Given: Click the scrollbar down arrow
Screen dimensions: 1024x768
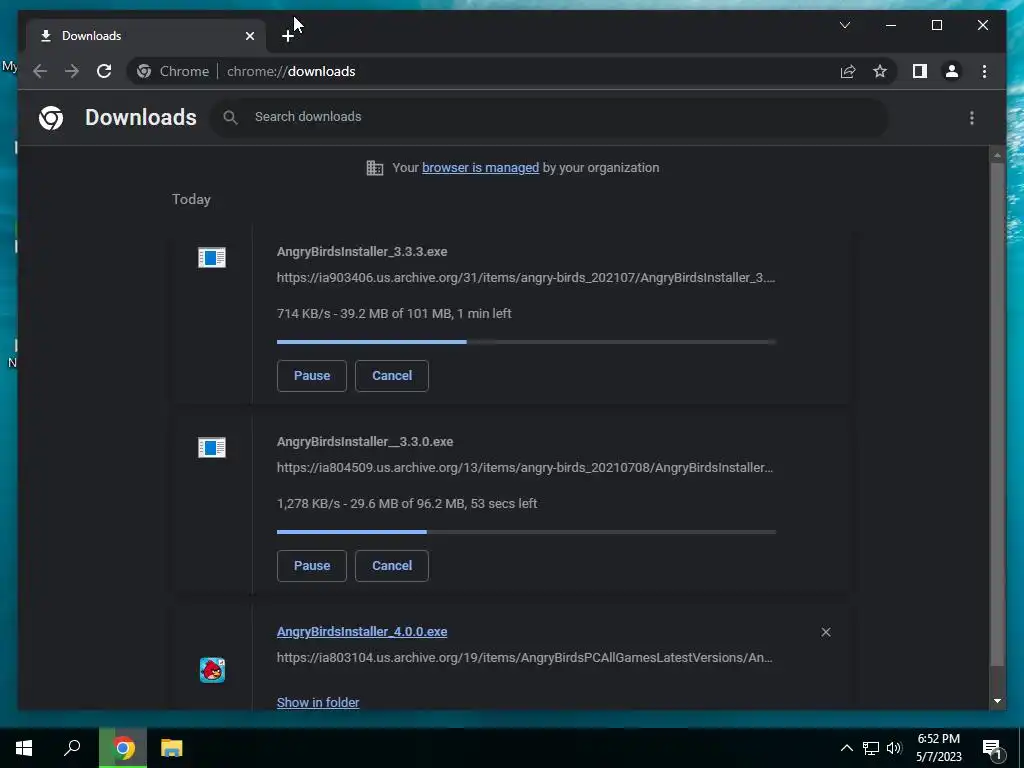Looking at the screenshot, I should (997, 701).
